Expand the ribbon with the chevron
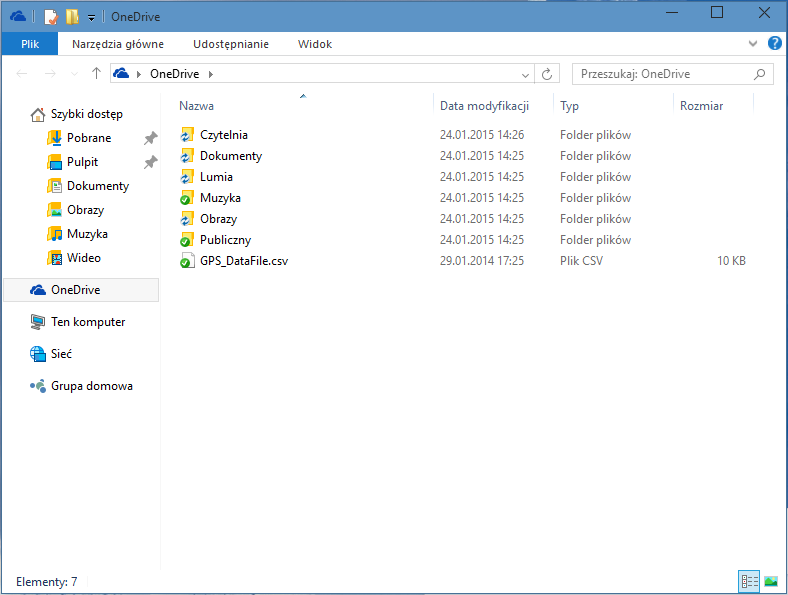This screenshot has height=595, width=788. [753, 44]
